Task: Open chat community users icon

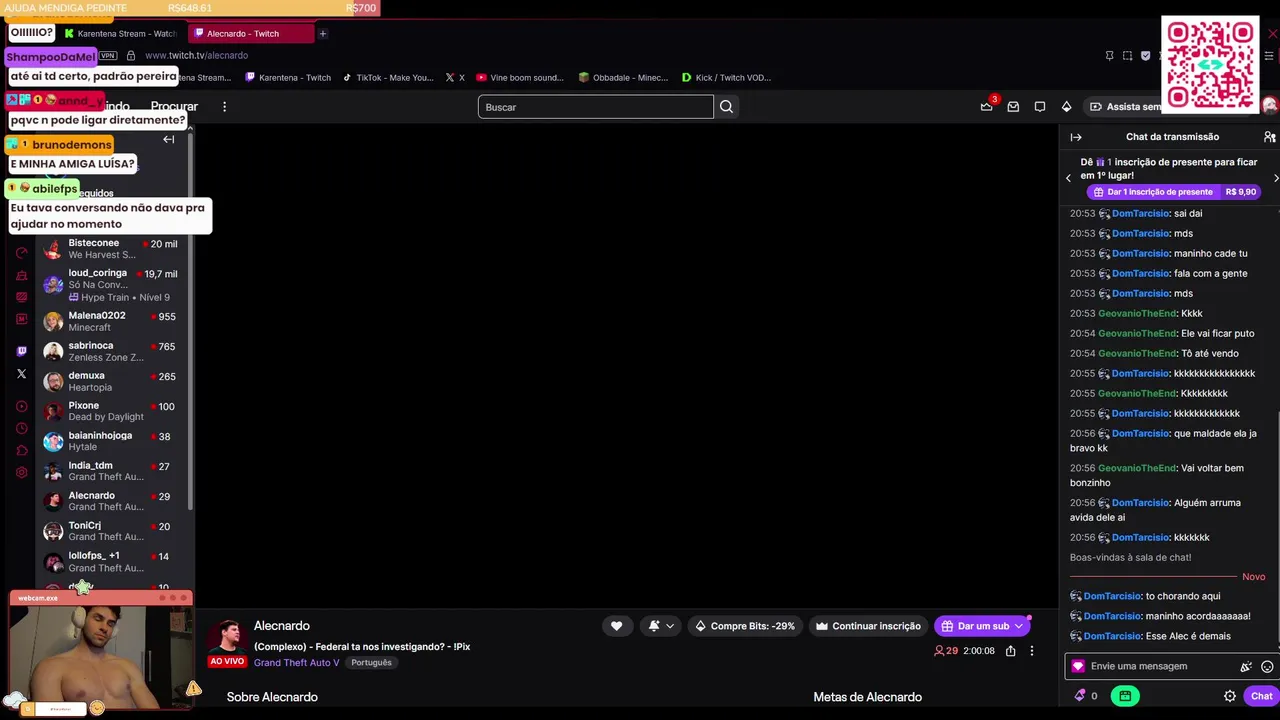Action: (x=1269, y=137)
